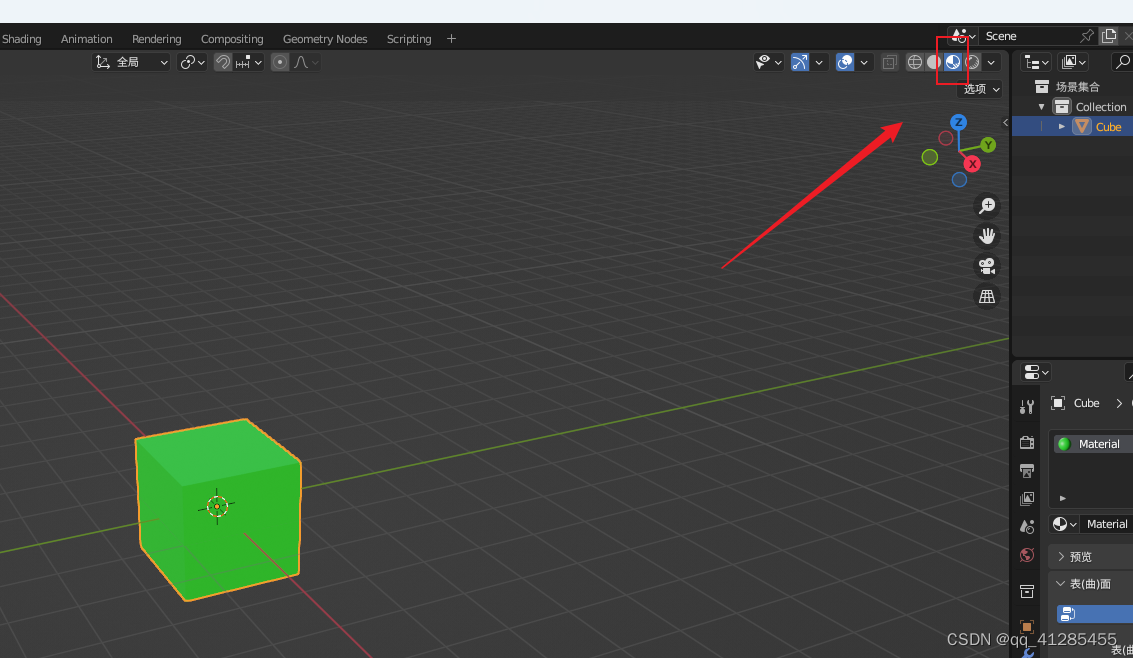Screen dimensions: 1133x658
Task: Open the Animation workspace tab
Action: click(87, 39)
